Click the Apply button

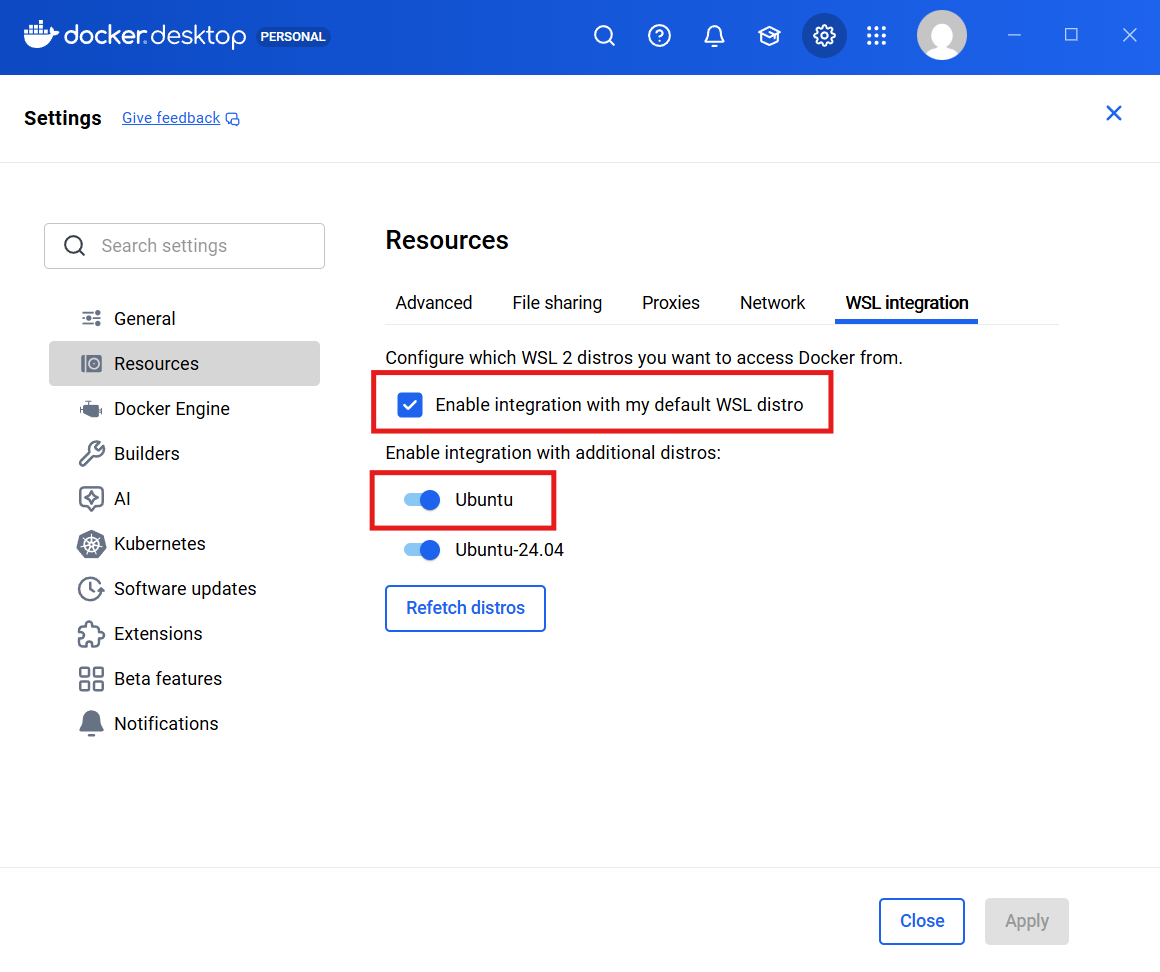point(1026,921)
